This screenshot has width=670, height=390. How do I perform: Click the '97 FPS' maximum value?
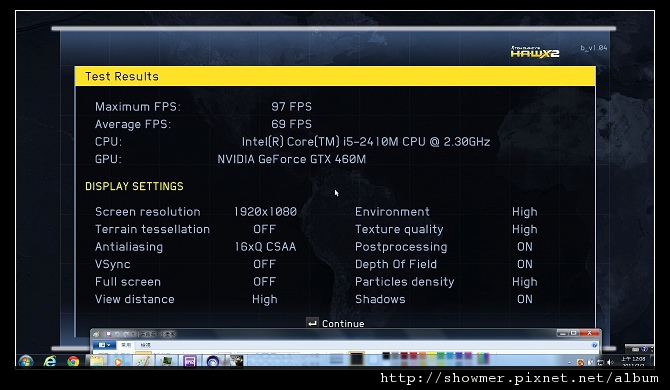tap(291, 106)
